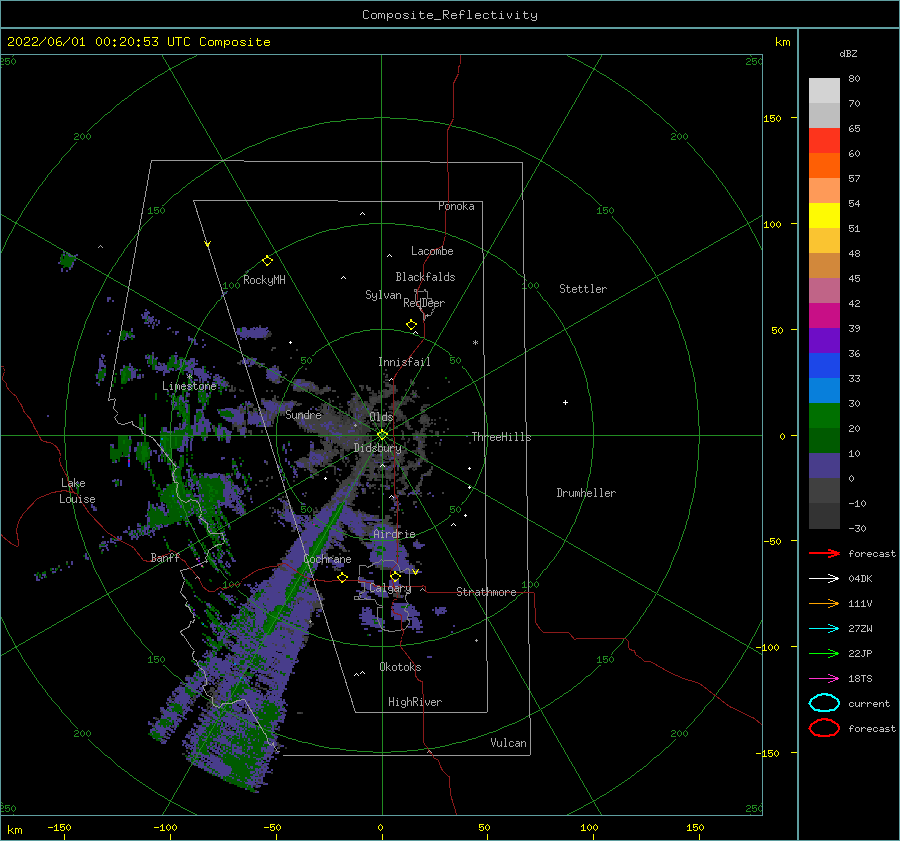Click the yellow diamond marker above Calgary
The image size is (900, 841).
(x=395, y=576)
